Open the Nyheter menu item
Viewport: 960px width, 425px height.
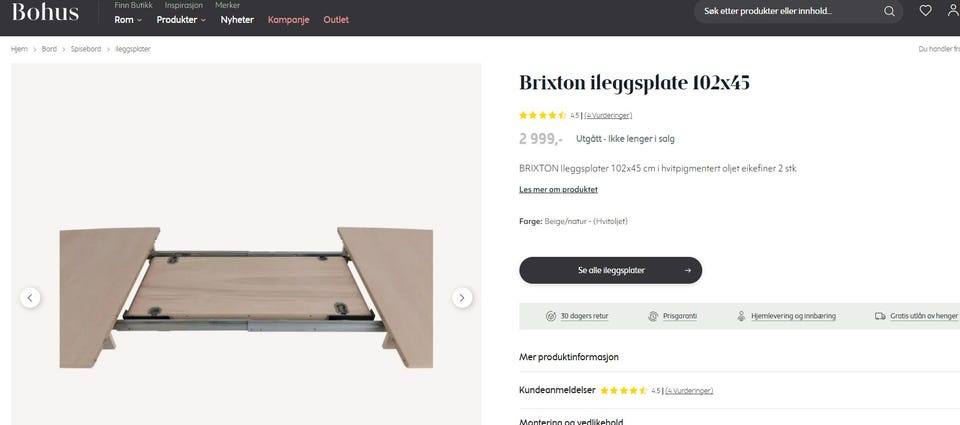click(237, 20)
